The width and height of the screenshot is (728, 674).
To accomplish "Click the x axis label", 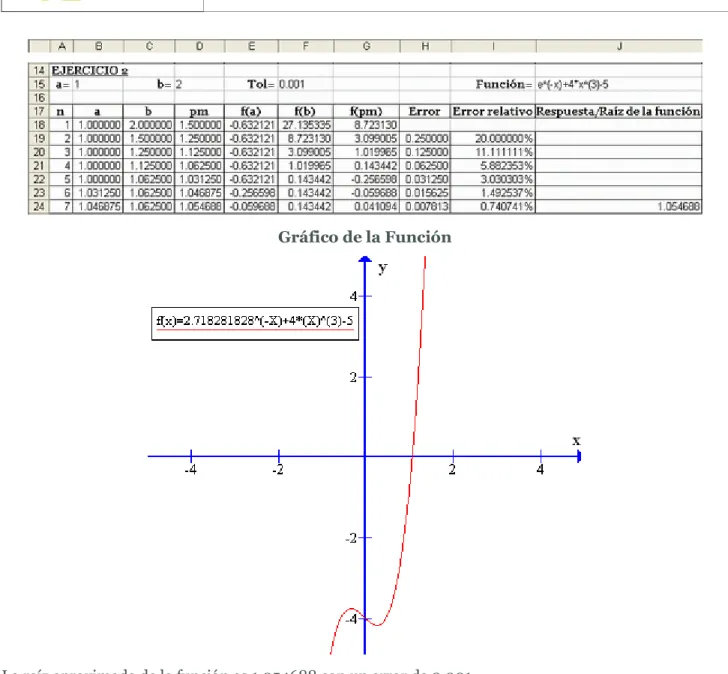I will [x=576, y=441].
